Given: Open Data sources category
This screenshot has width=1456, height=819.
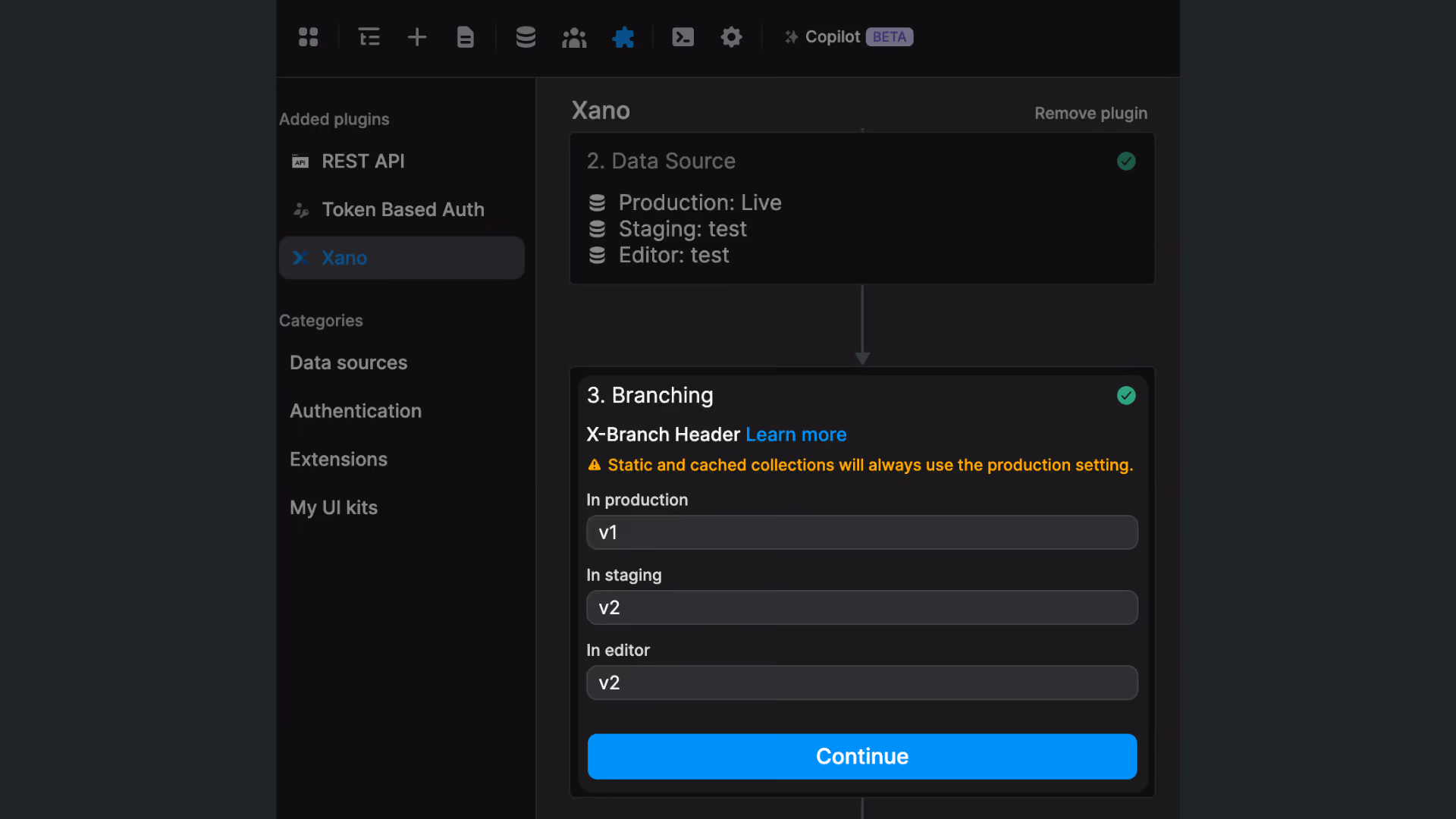Looking at the screenshot, I should tap(348, 362).
